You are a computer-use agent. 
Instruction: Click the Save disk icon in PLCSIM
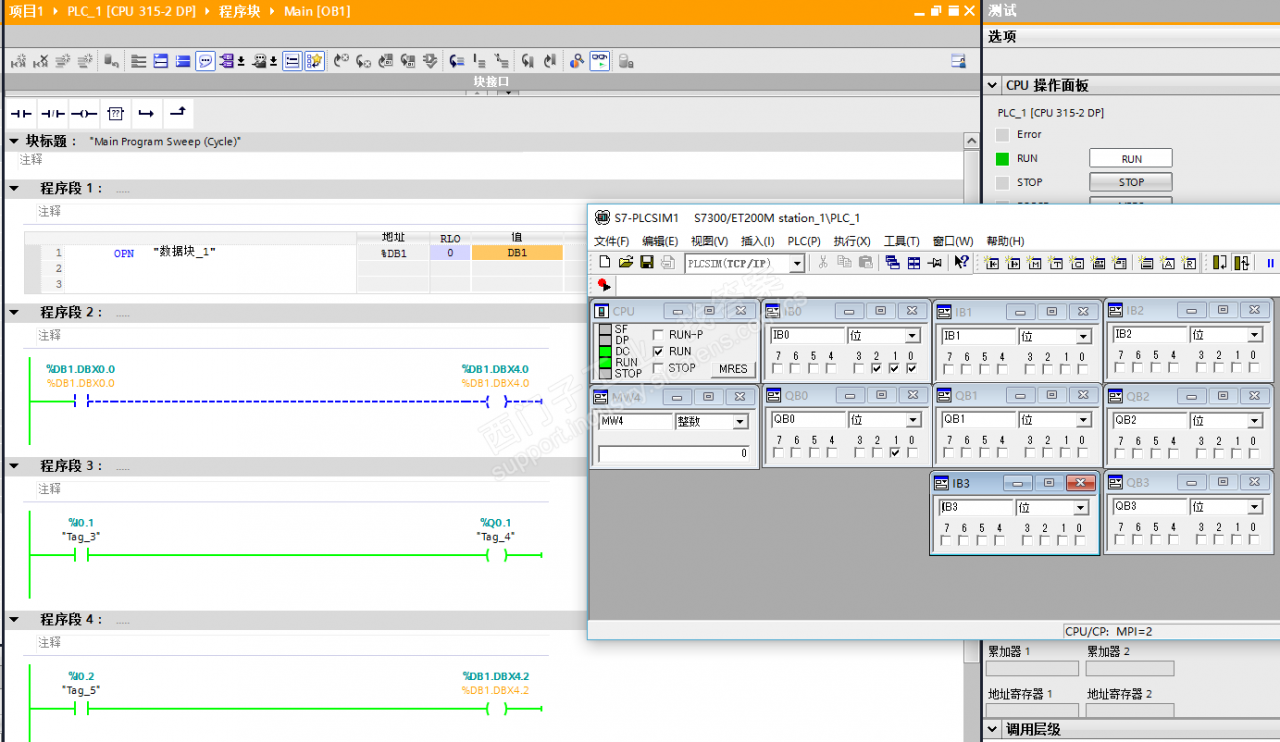pos(647,263)
